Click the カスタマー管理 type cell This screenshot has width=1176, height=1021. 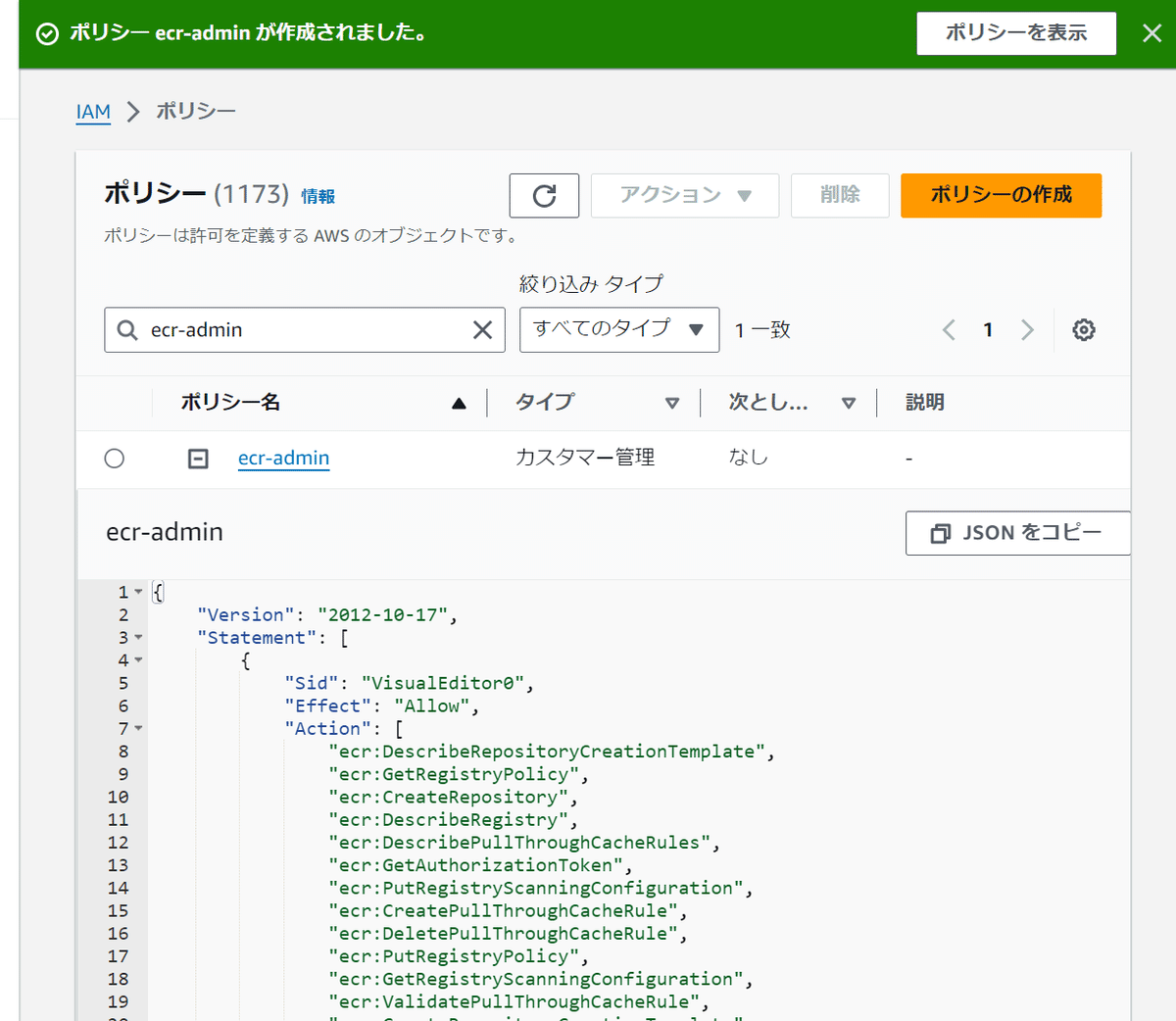[585, 458]
